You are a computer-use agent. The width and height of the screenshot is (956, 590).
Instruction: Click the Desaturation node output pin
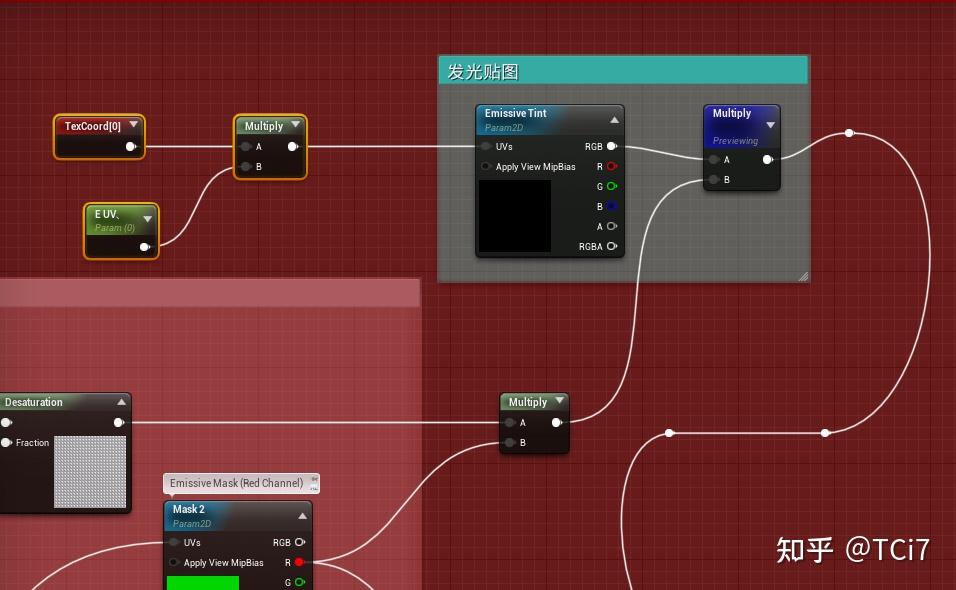click(119, 422)
